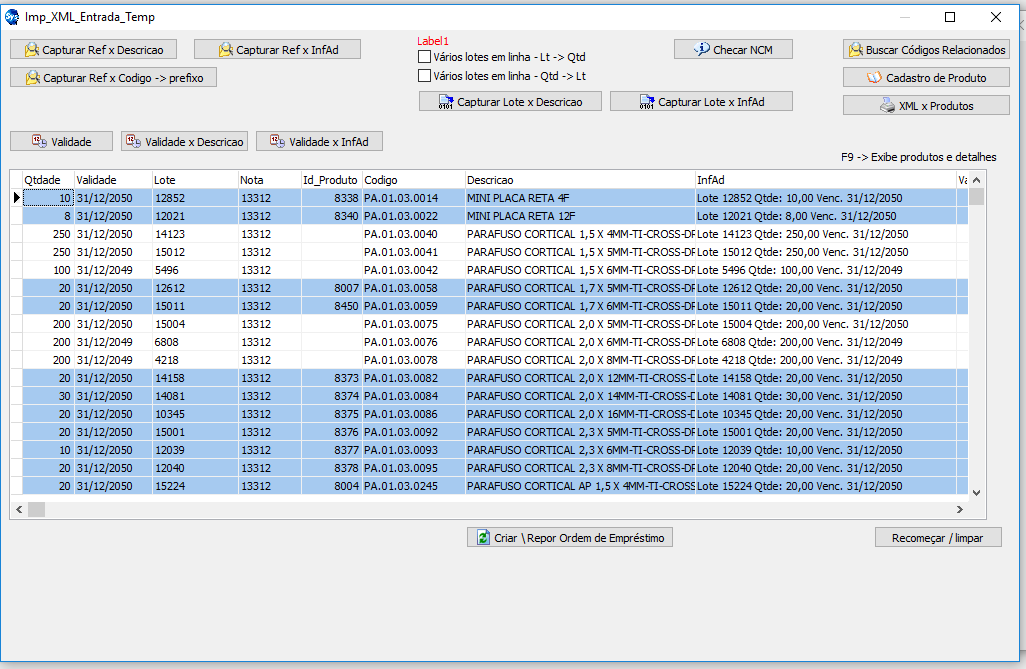Click green icon on Criar \ Repor Ordem
This screenshot has height=669, width=1026.
(483, 538)
